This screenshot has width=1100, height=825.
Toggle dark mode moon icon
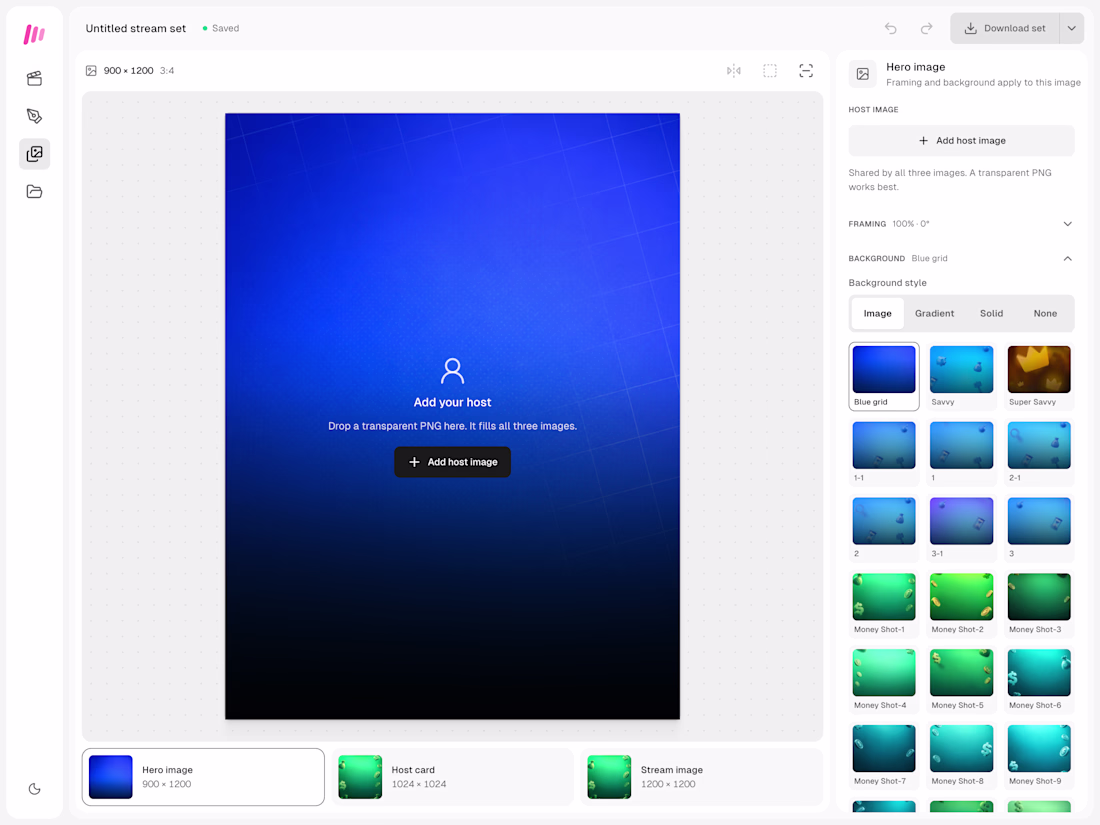pyautogui.click(x=34, y=789)
